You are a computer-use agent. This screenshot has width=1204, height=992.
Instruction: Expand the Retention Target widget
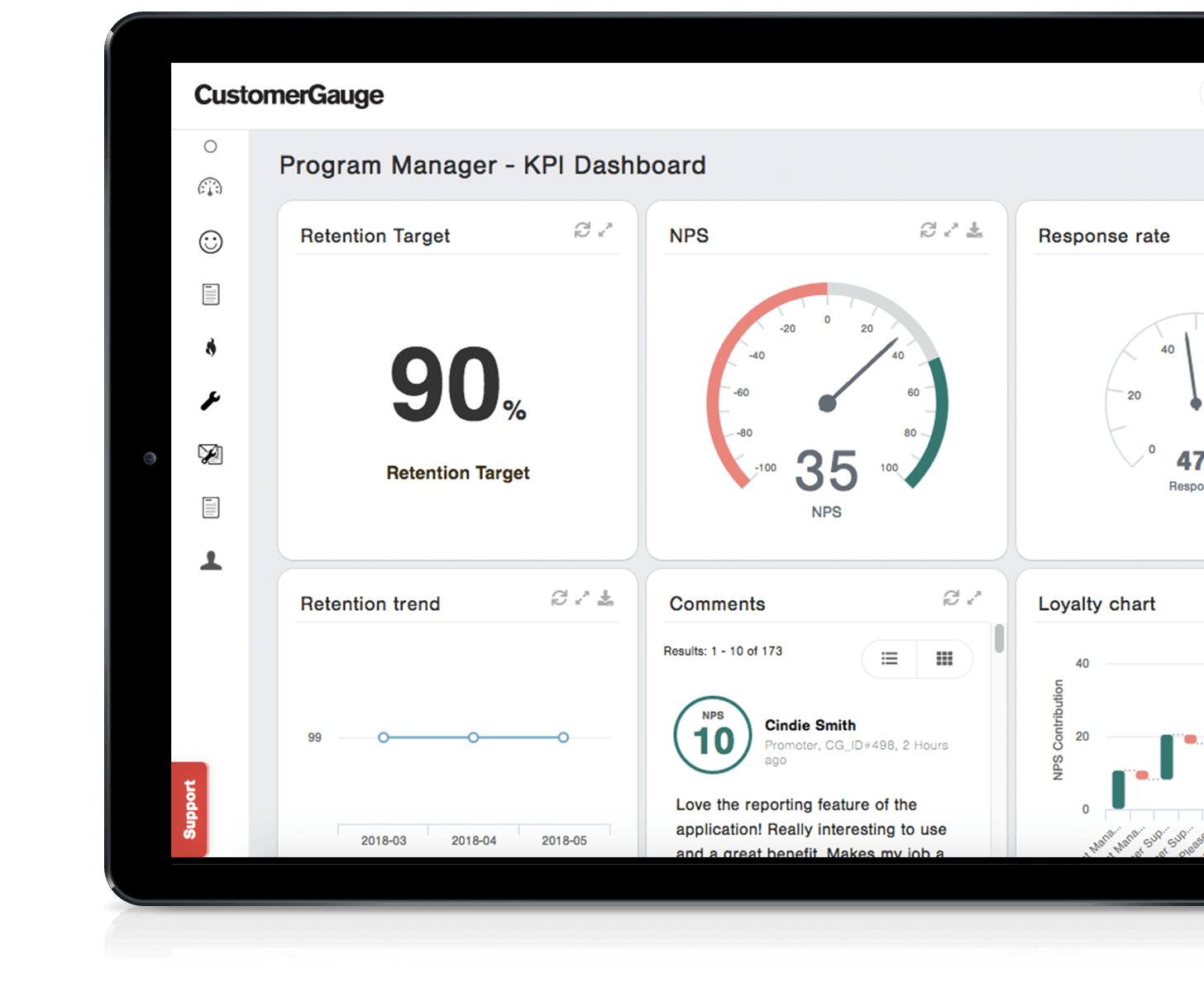[605, 230]
